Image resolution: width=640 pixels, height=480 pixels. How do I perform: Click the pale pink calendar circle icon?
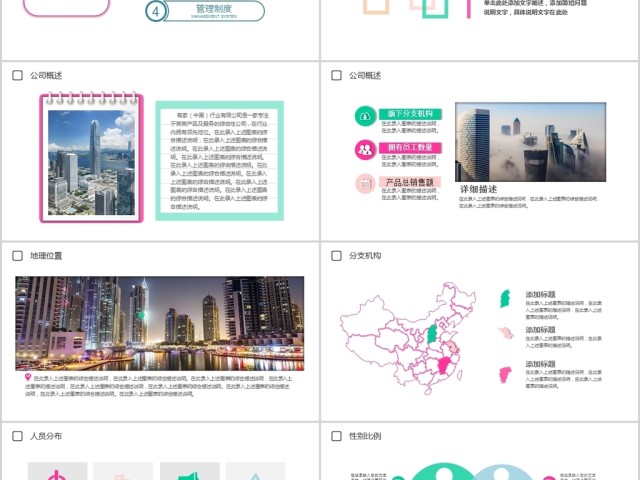tap(365, 183)
